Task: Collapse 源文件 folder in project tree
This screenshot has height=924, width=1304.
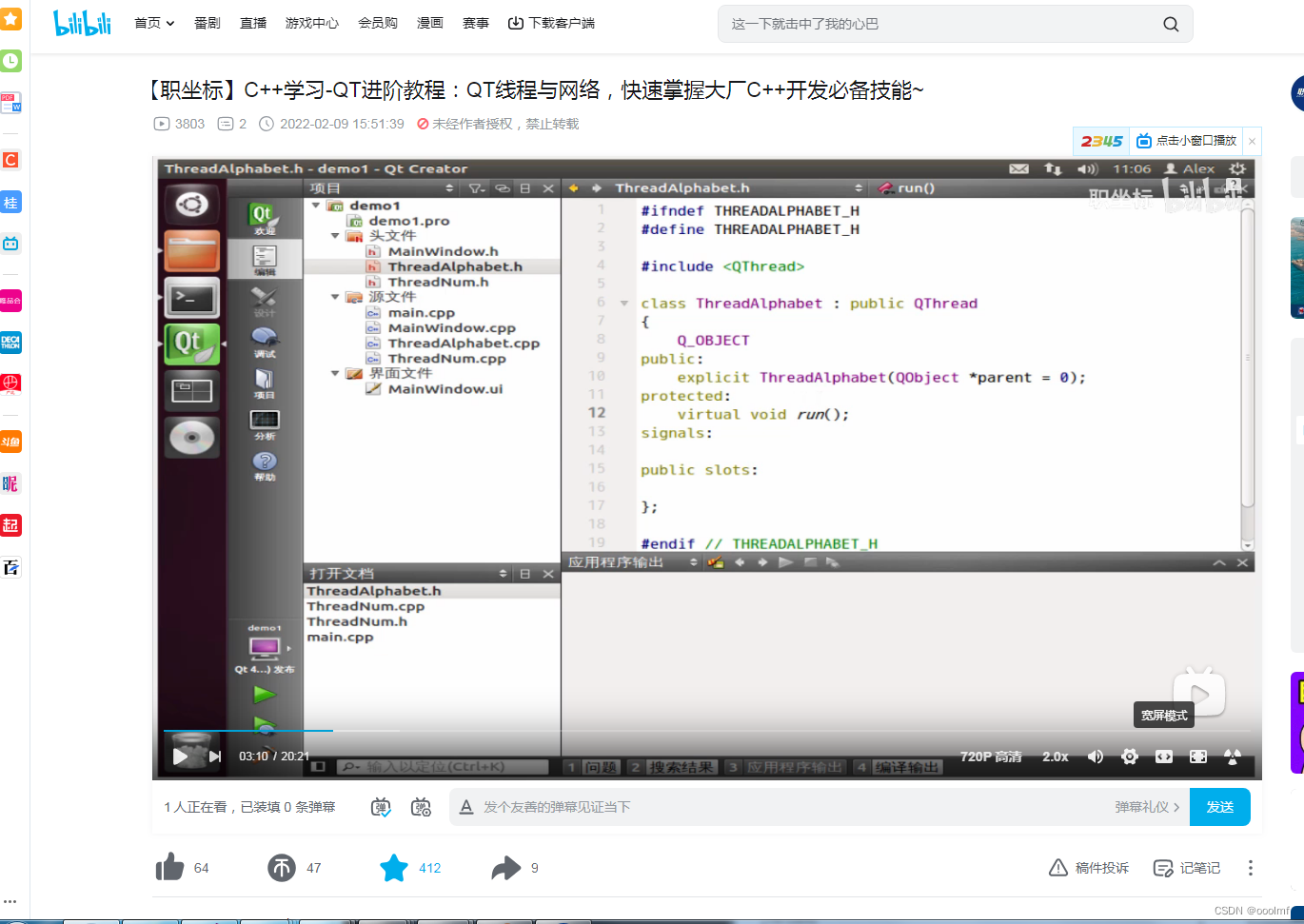Action: click(x=335, y=297)
